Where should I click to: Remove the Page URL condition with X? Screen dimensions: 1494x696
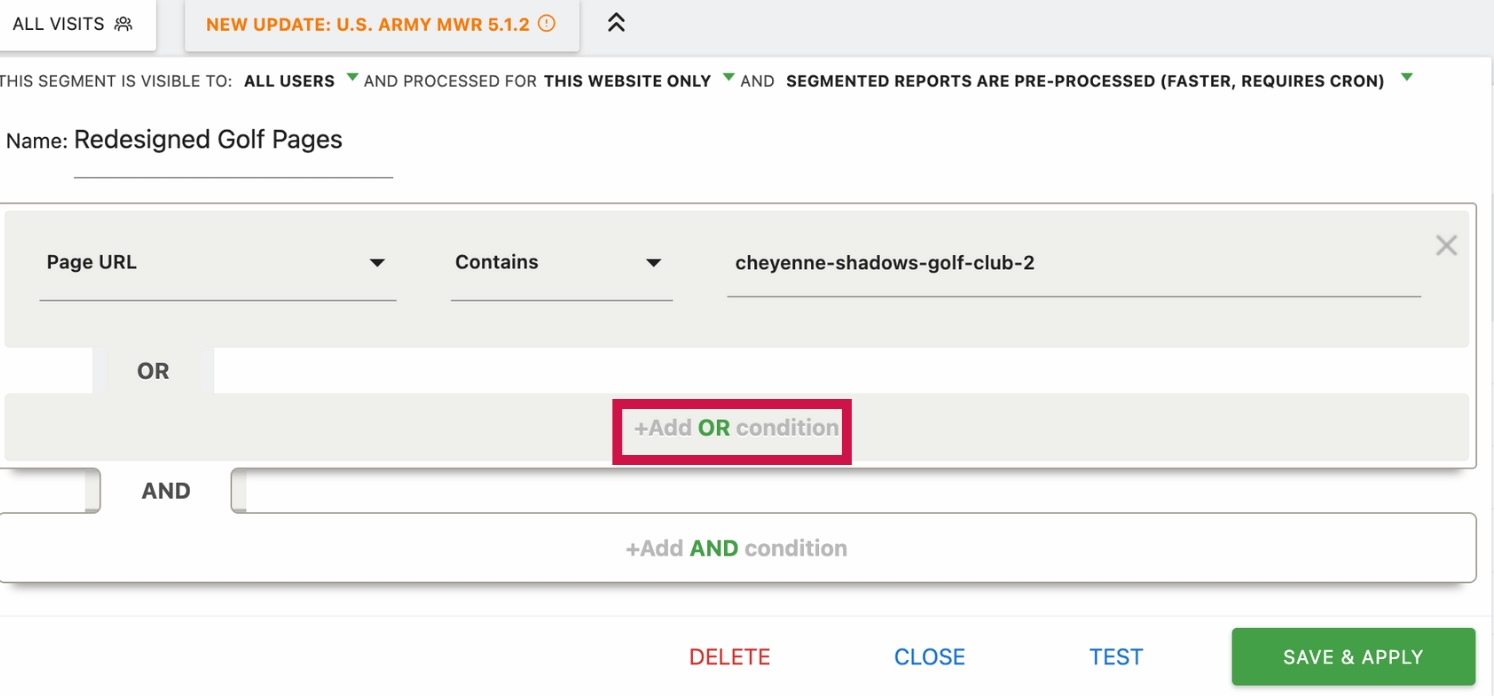point(1446,245)
